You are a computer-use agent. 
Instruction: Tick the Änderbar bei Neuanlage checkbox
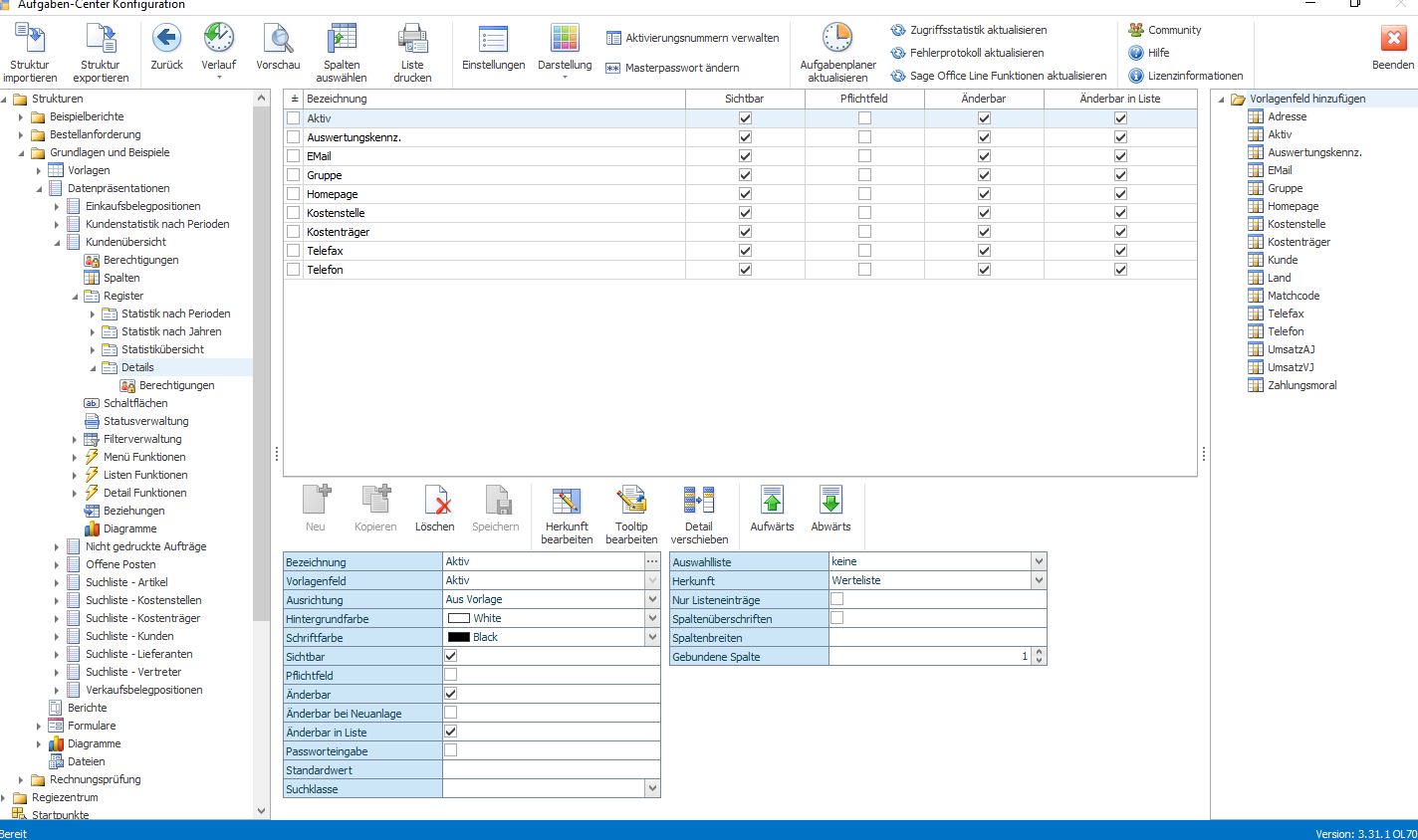(x=450, y=713)
